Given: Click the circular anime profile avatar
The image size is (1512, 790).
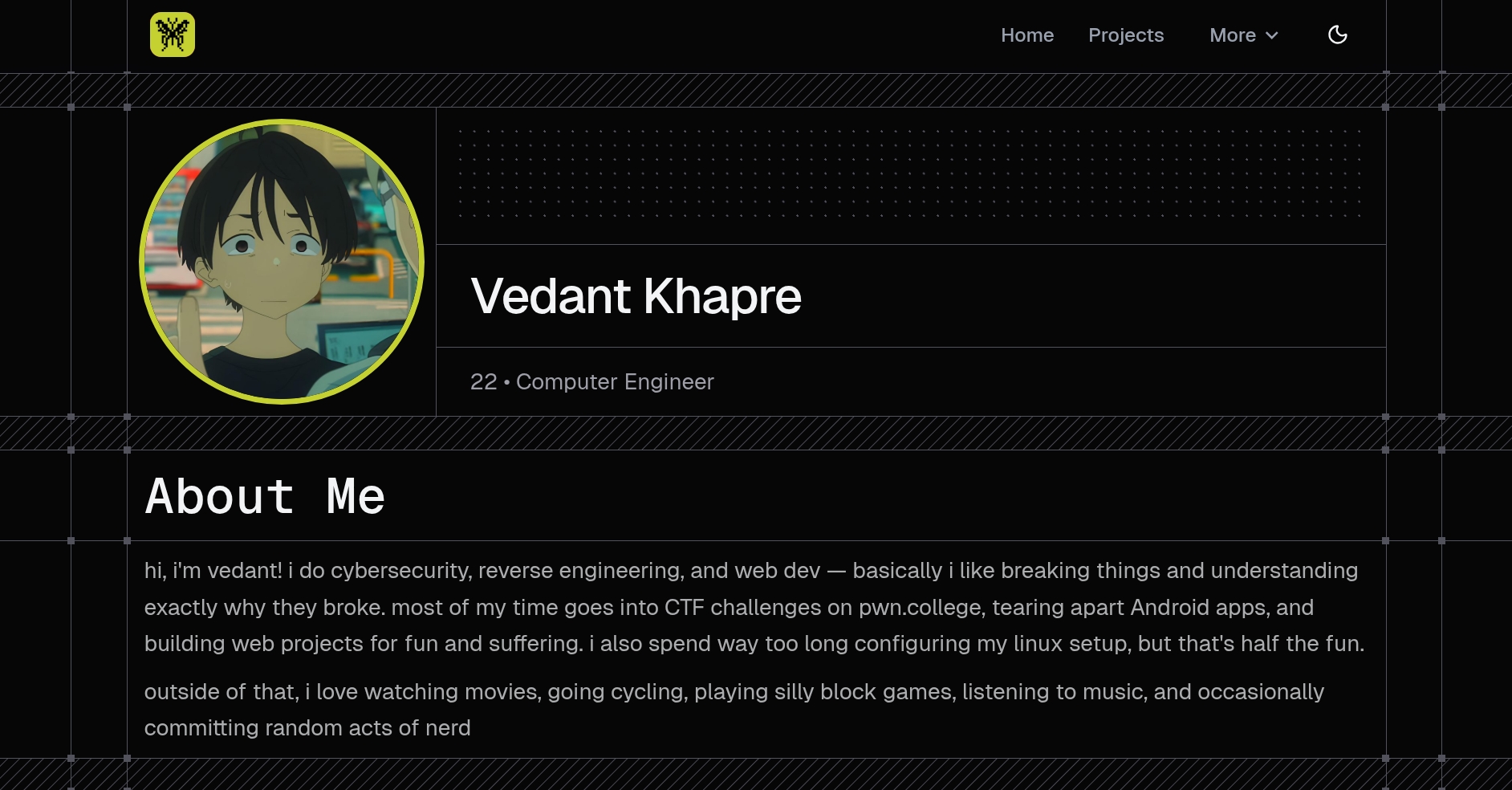Looking at the screenshot, I should 282,262.
